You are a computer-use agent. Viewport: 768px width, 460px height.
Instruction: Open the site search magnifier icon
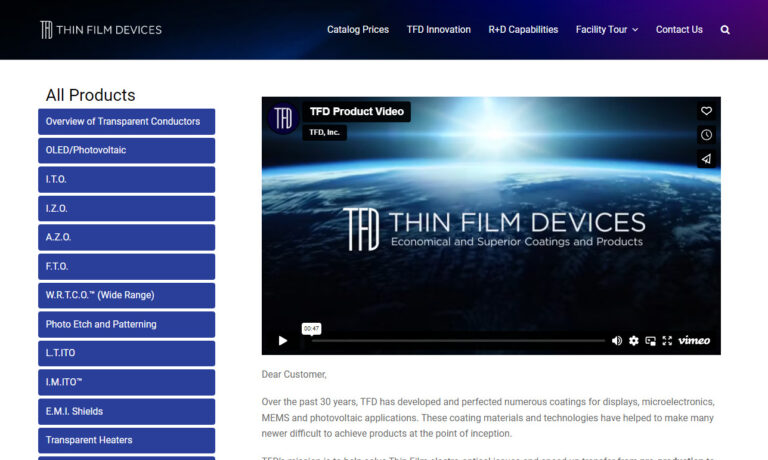click(x=725, y=30)
